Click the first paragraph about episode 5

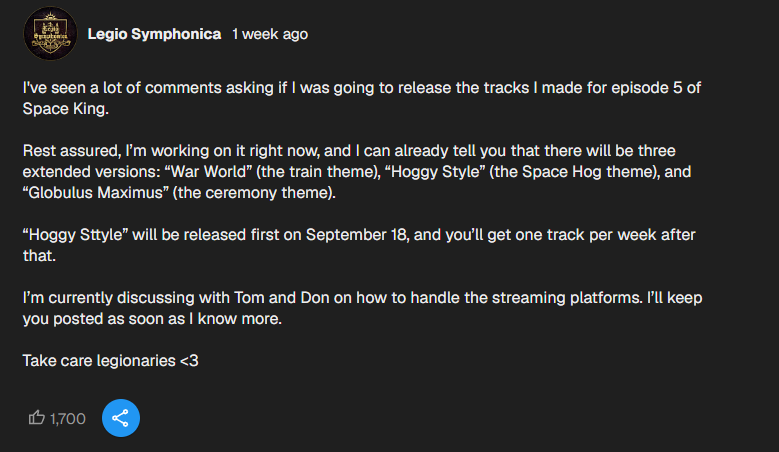(362, 98)
